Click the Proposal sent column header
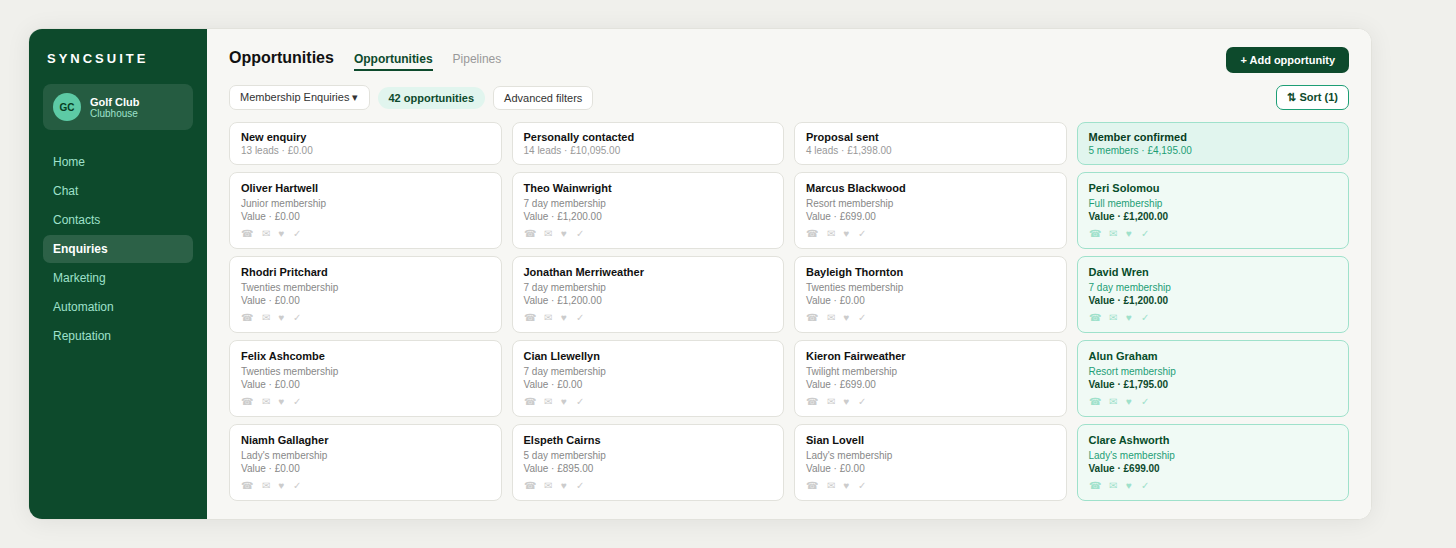The height and width of the screenshot is (548, 1456). coord(930,143)
